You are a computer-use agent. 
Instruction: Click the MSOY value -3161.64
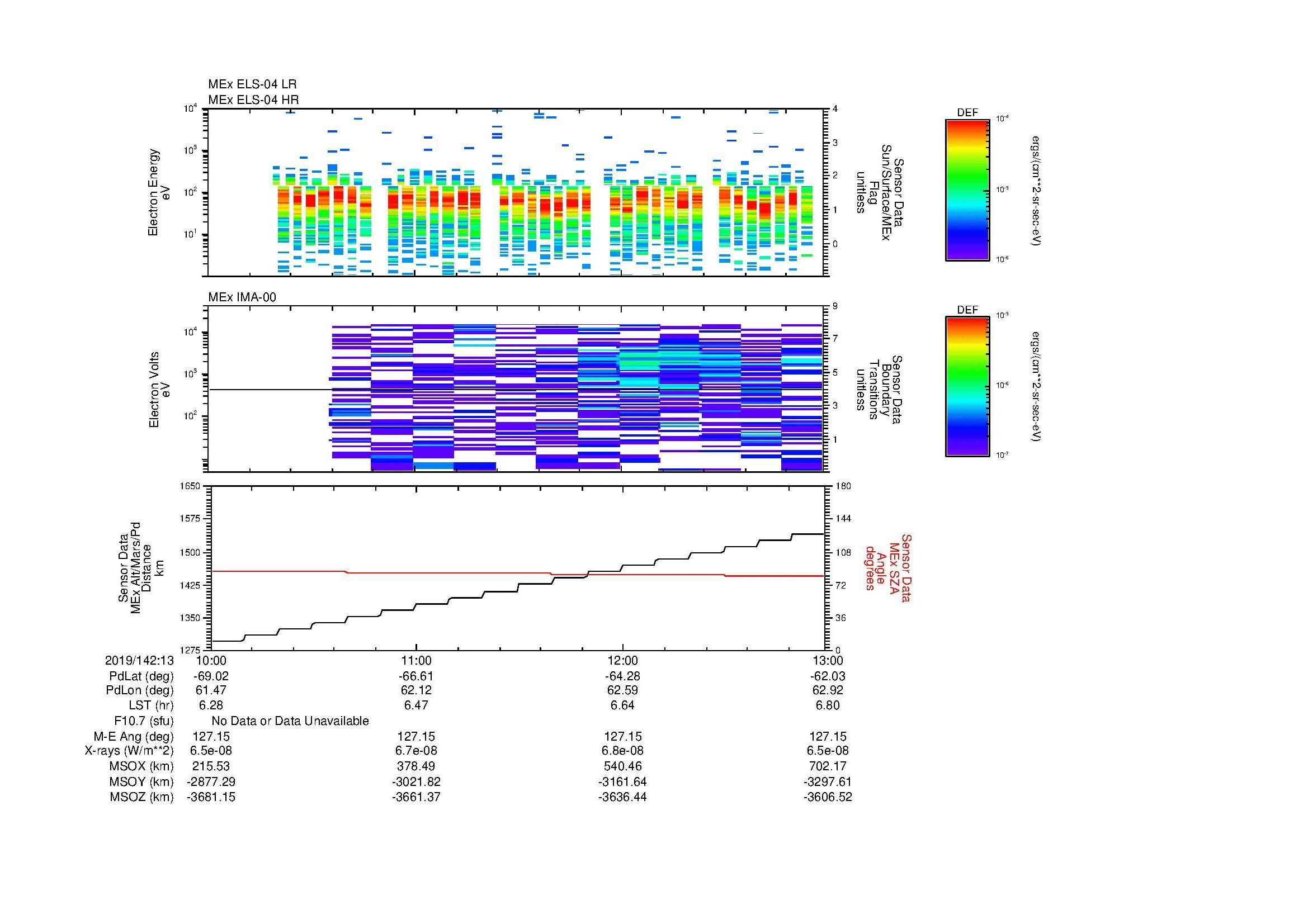coord(622,781)
